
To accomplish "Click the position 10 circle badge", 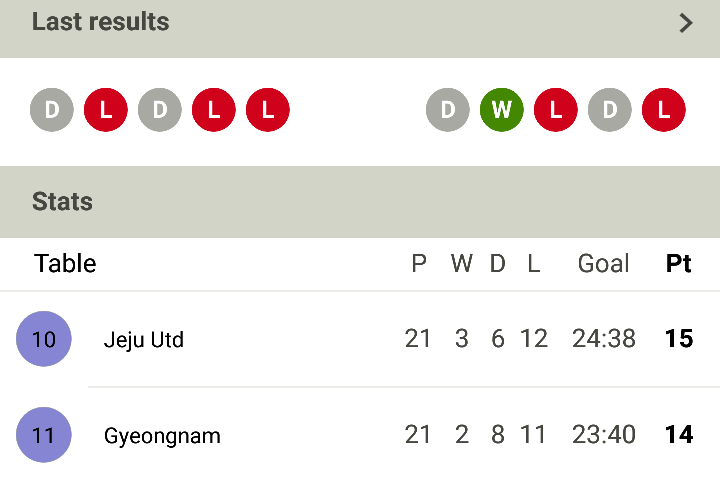I will point(44,339).
